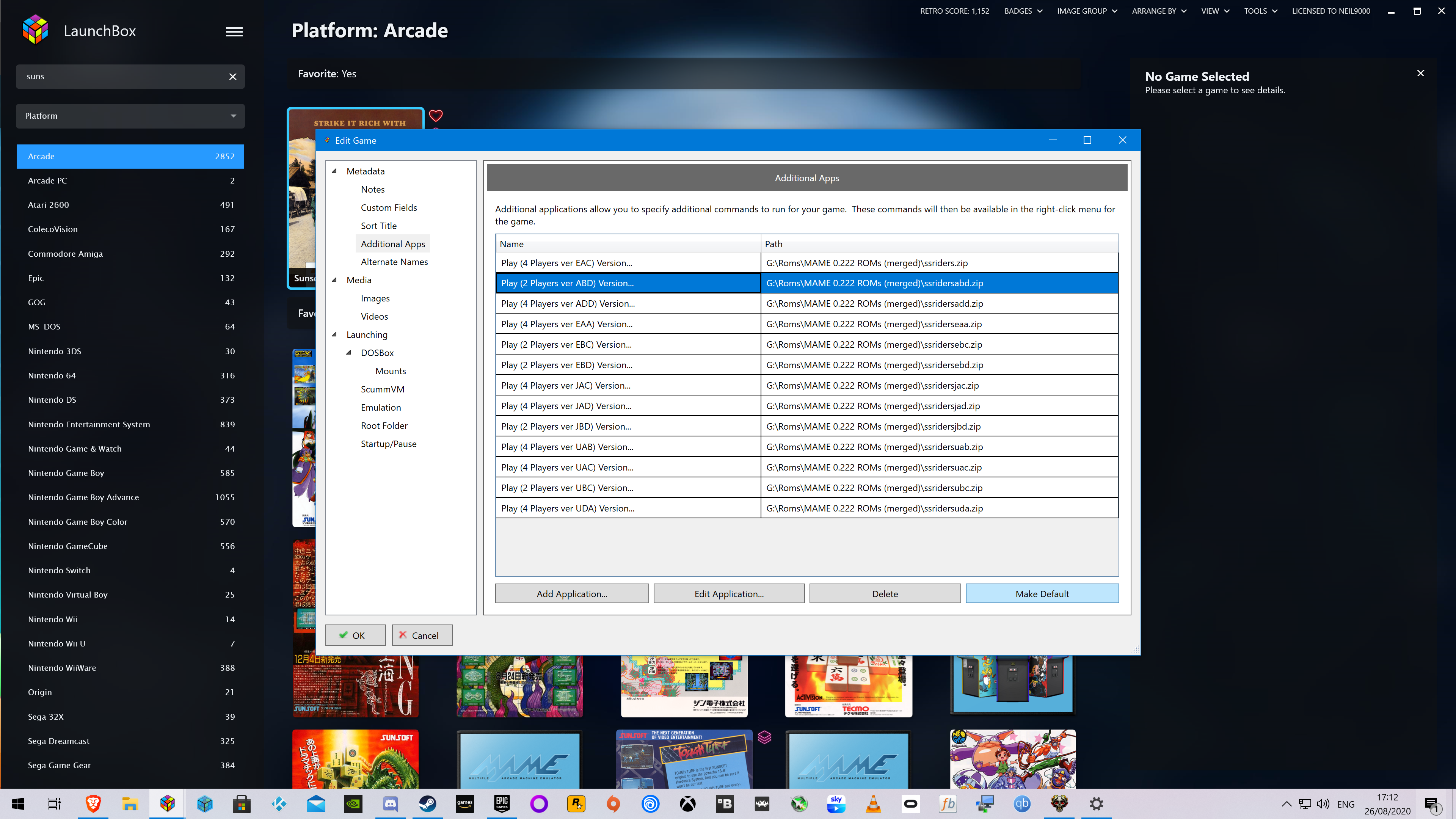Viewport: 1456px width, 819px height.
Task: Open the Alternate Names page
Action: 394,262
